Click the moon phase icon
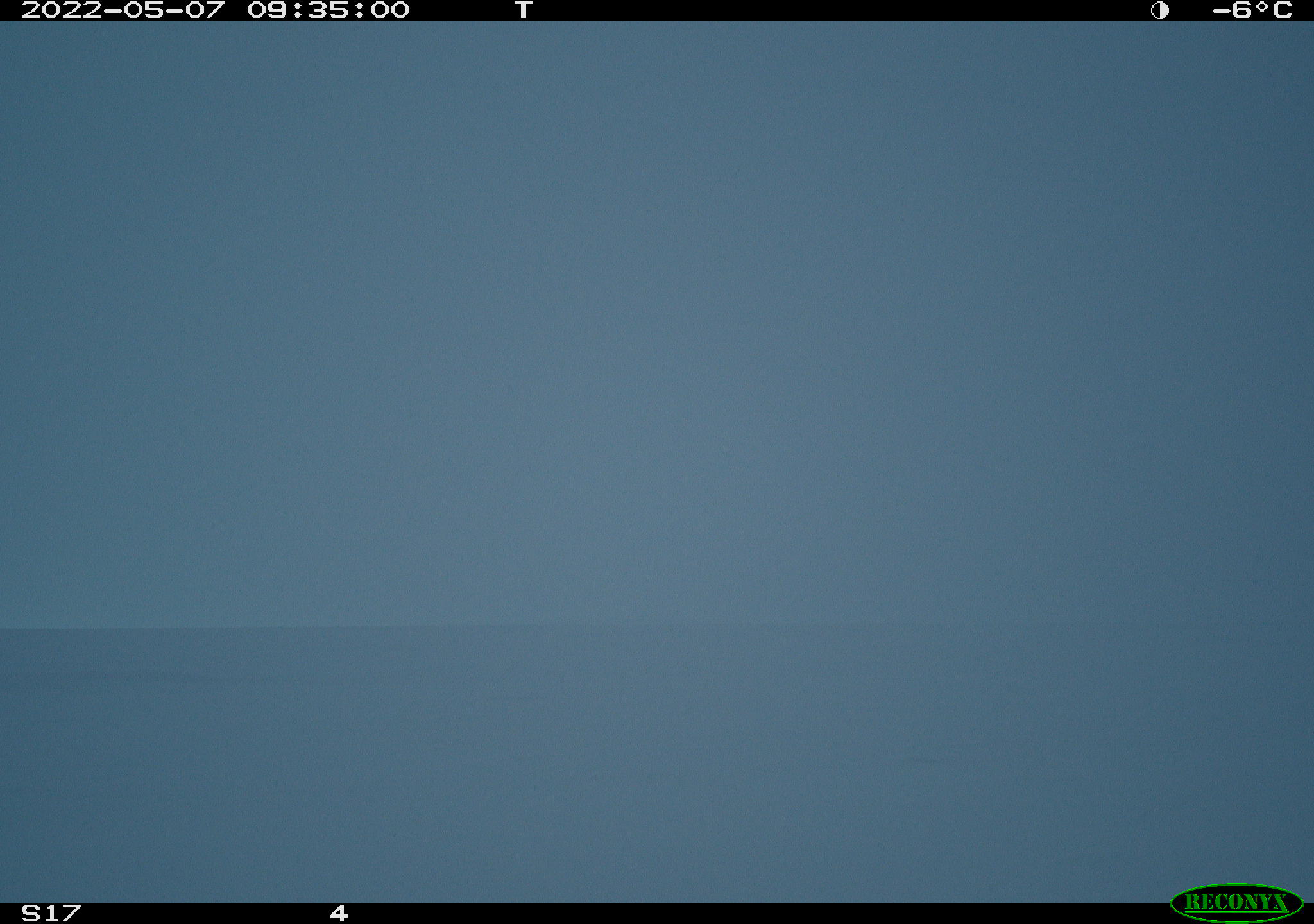This screenshot has height=924, width=1314. (x=1159, y=10)
